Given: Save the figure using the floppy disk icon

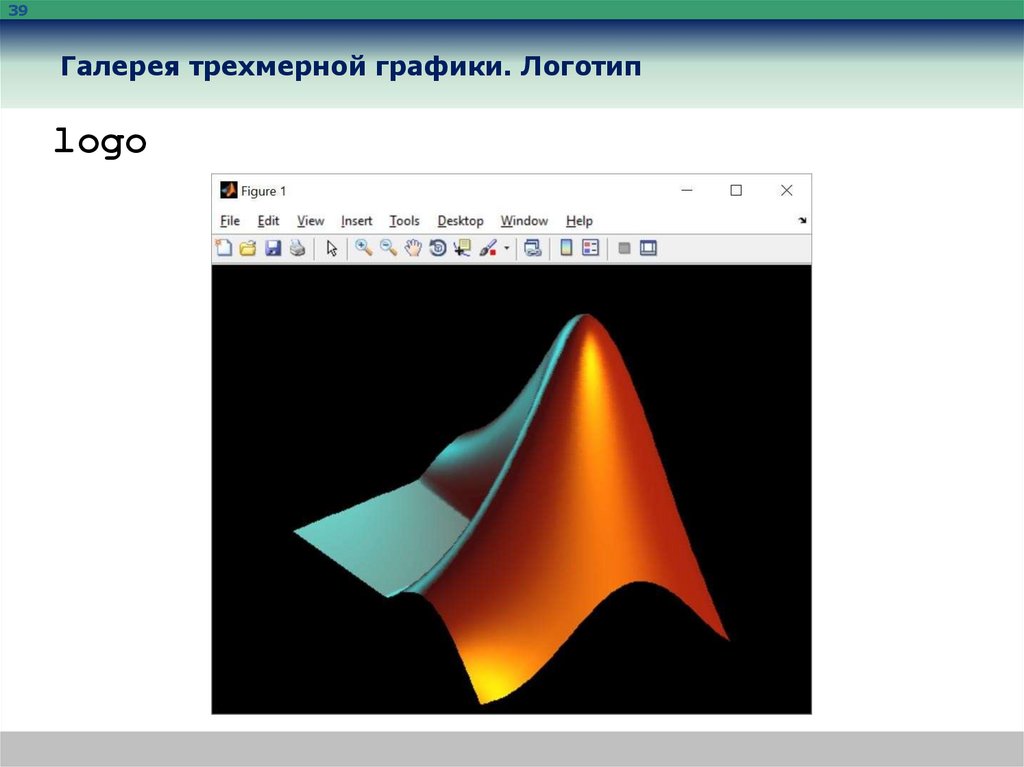Looking at the screenshot, I should click(273, 248).
